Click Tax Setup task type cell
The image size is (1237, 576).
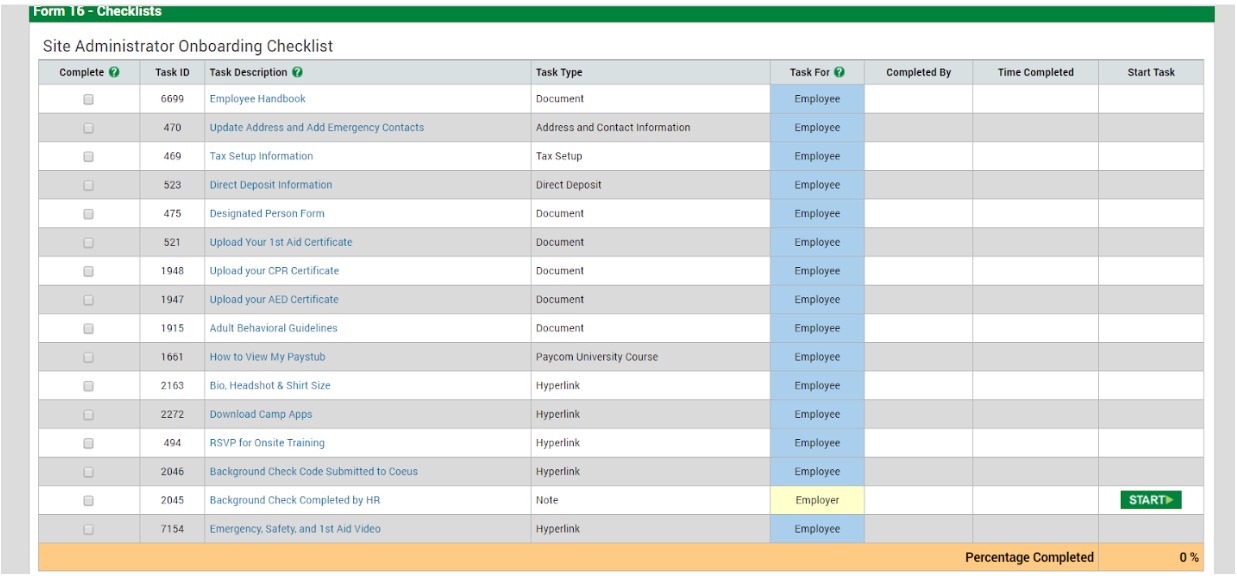pos(650,156)
